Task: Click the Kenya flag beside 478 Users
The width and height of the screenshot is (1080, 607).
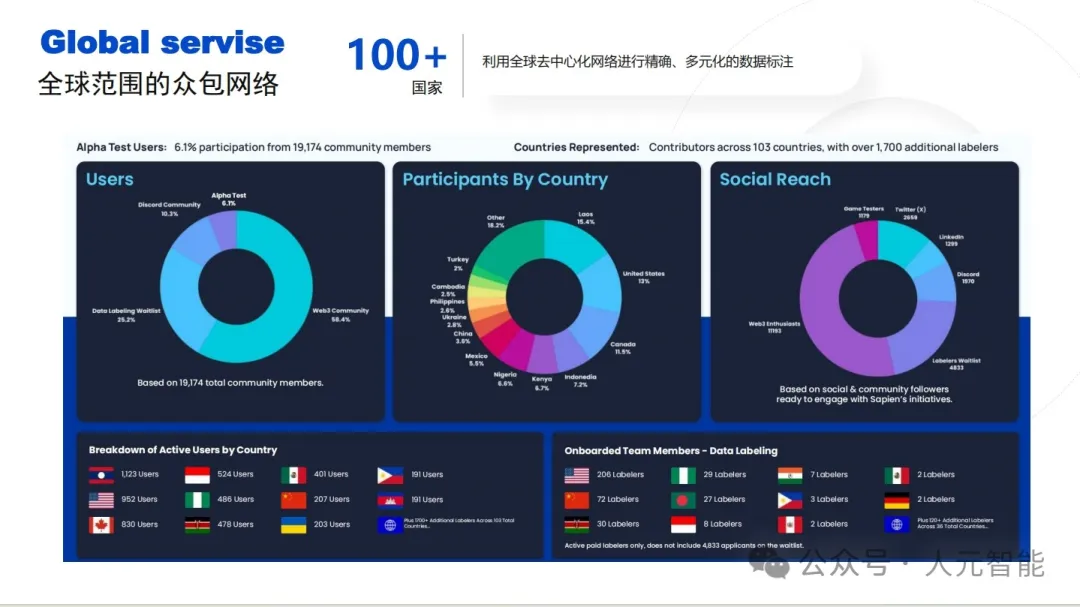Action: coord(197,525)
